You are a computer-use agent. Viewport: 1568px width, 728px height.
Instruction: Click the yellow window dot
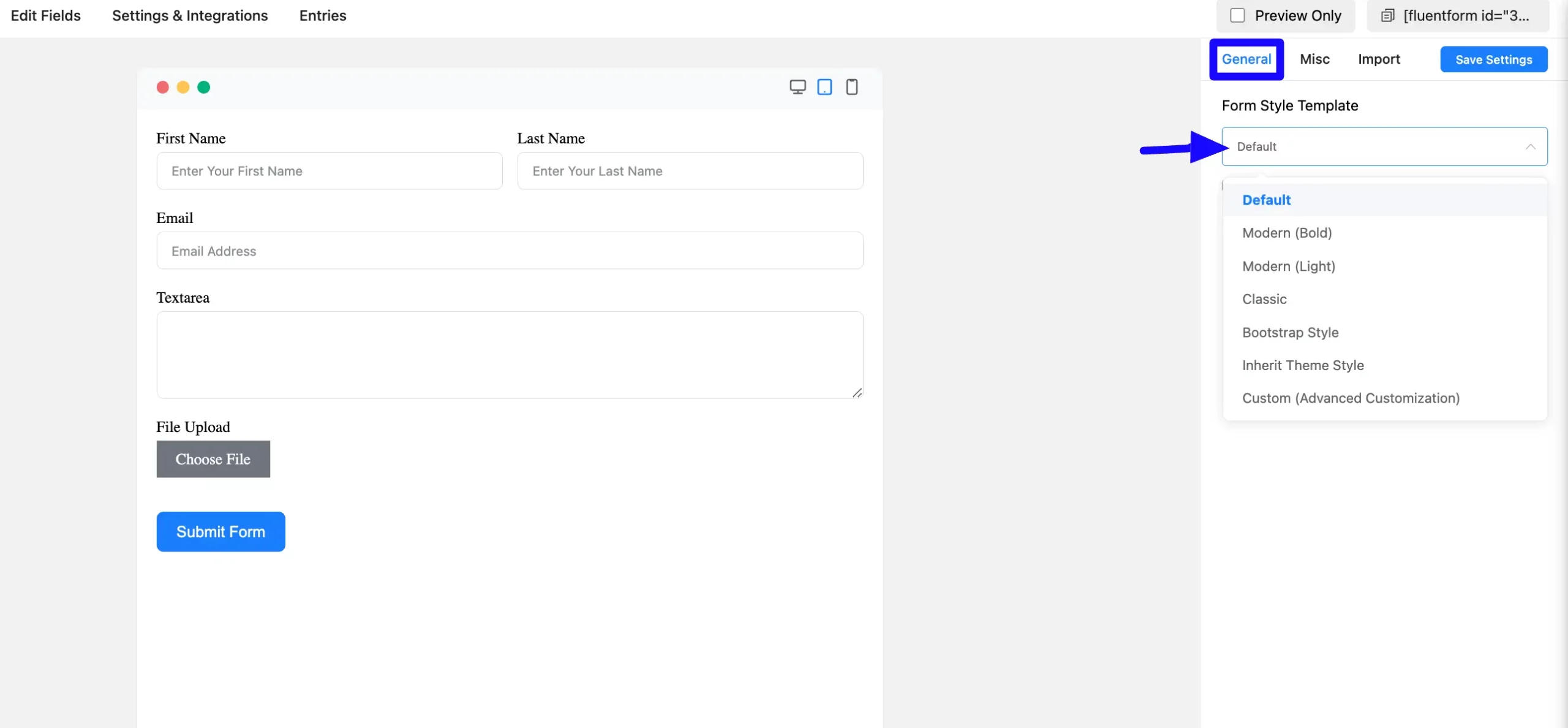(x=183, y=87)
